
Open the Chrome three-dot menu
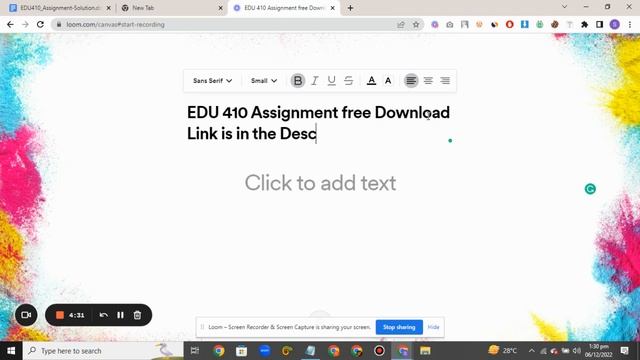[x=630, y=24]
